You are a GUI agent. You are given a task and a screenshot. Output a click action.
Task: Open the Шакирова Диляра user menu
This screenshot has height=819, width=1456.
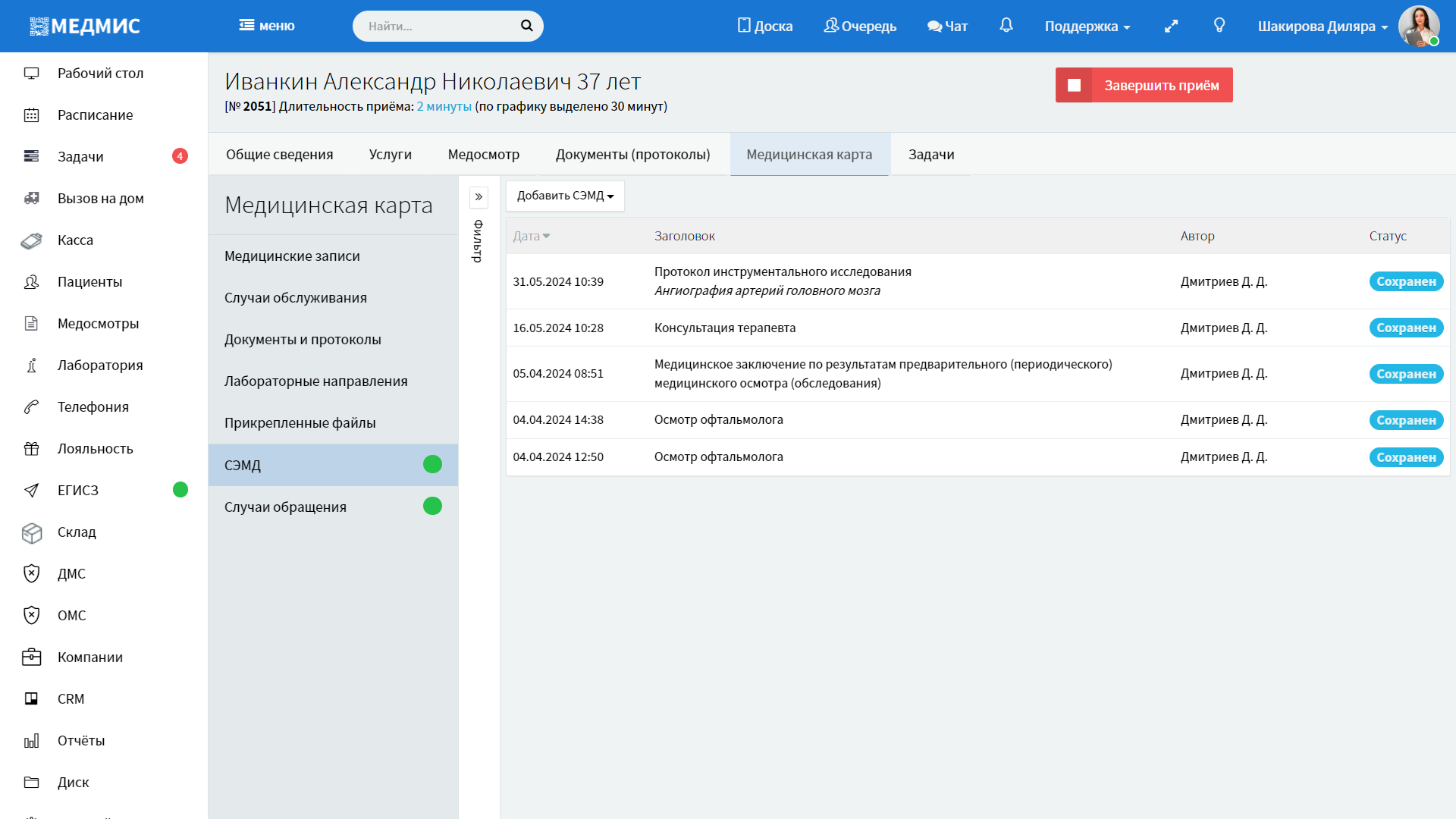coord(1322,26)
